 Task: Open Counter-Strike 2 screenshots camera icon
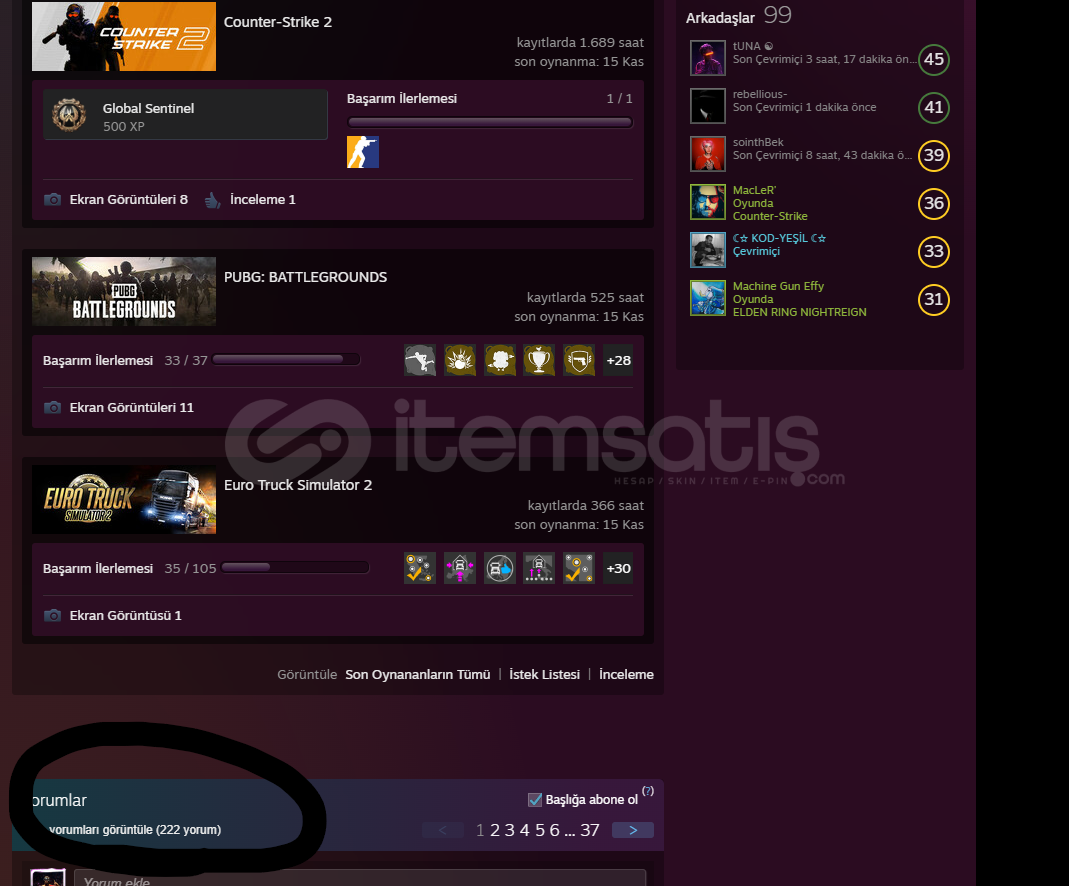(x=52, y=200)
